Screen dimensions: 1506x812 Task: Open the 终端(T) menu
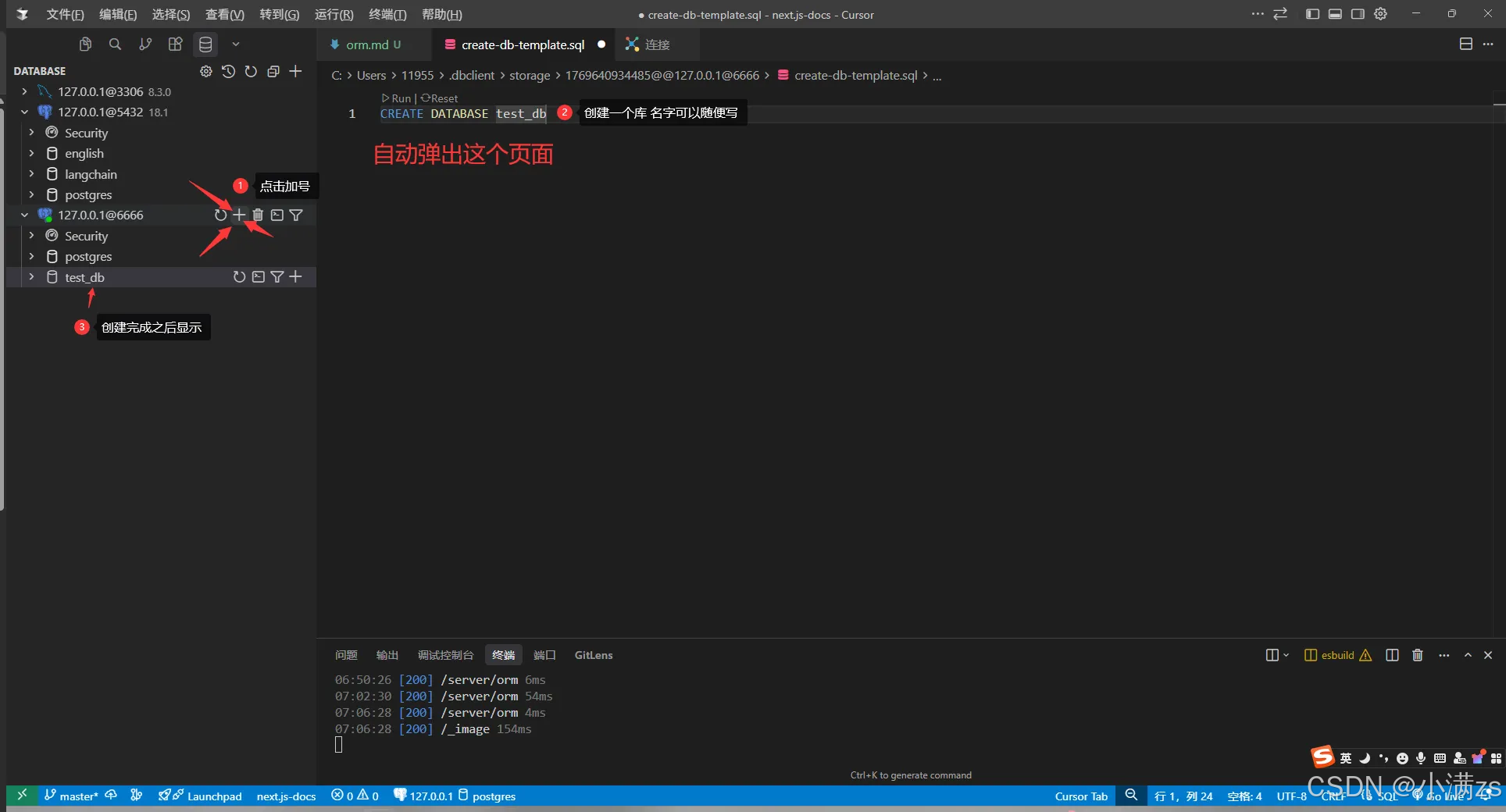pyautogui.click(x=387, y=14)
